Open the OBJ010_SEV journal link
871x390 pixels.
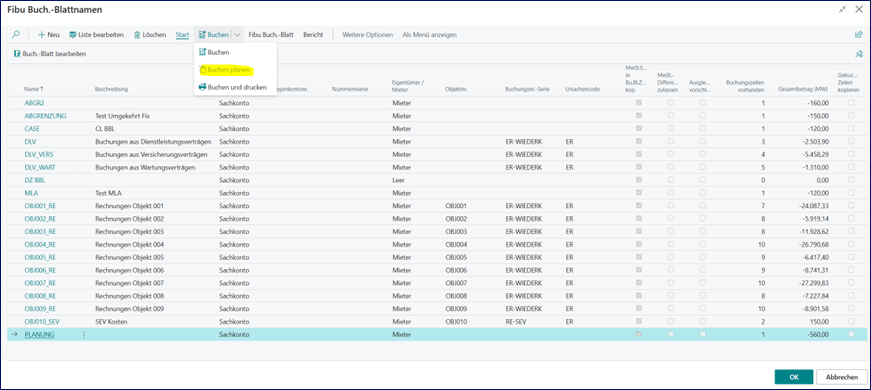point(42,322)
